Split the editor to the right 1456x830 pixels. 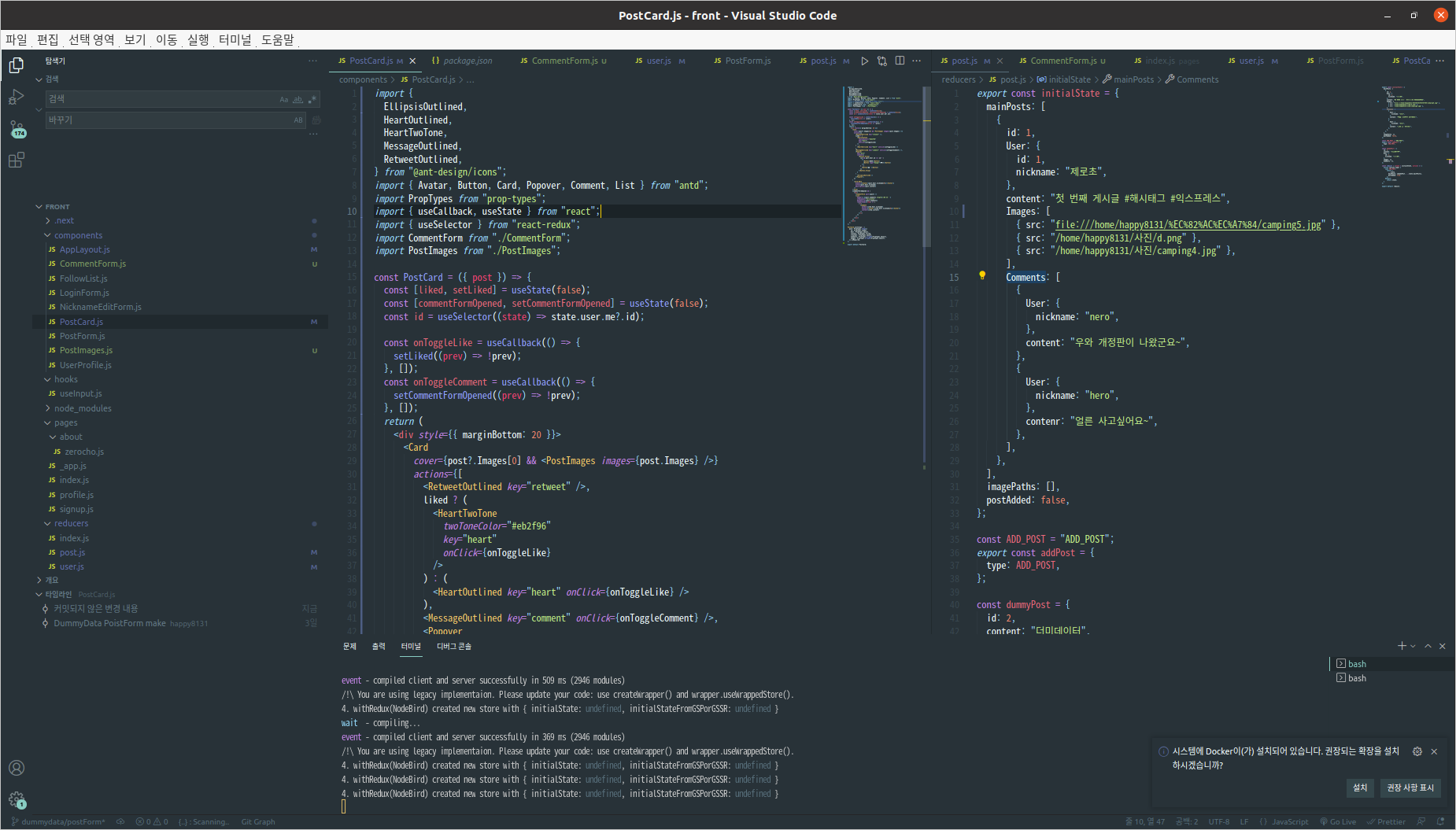(x=900, y=61)
